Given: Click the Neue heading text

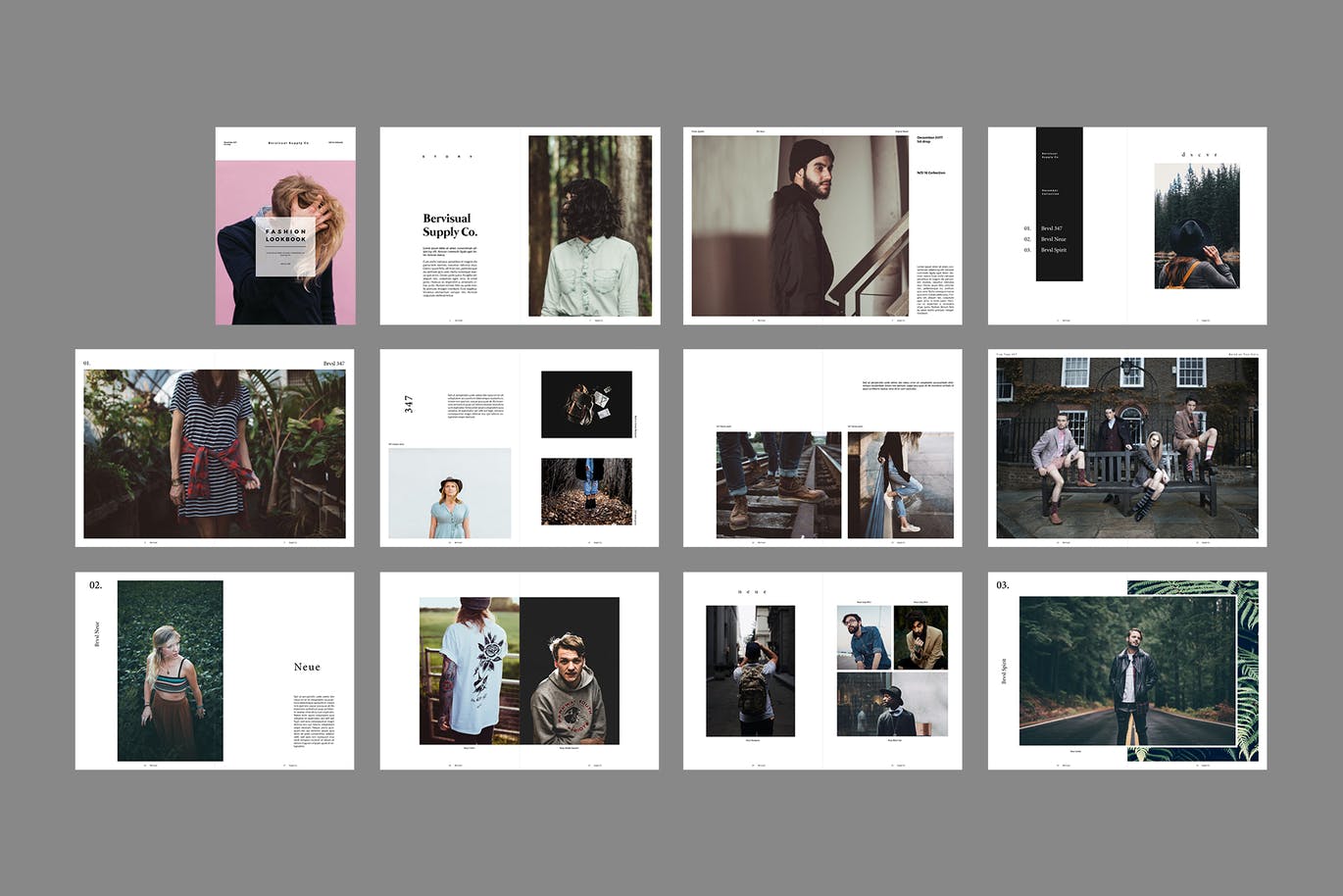Looking at the screenshot, I should [307, 667].
